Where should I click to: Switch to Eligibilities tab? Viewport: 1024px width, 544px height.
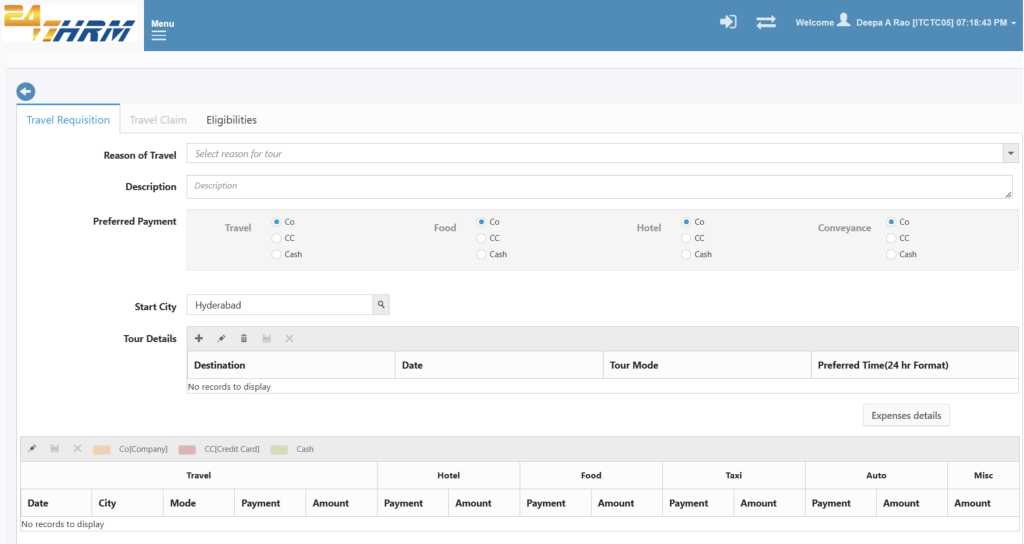231,120
